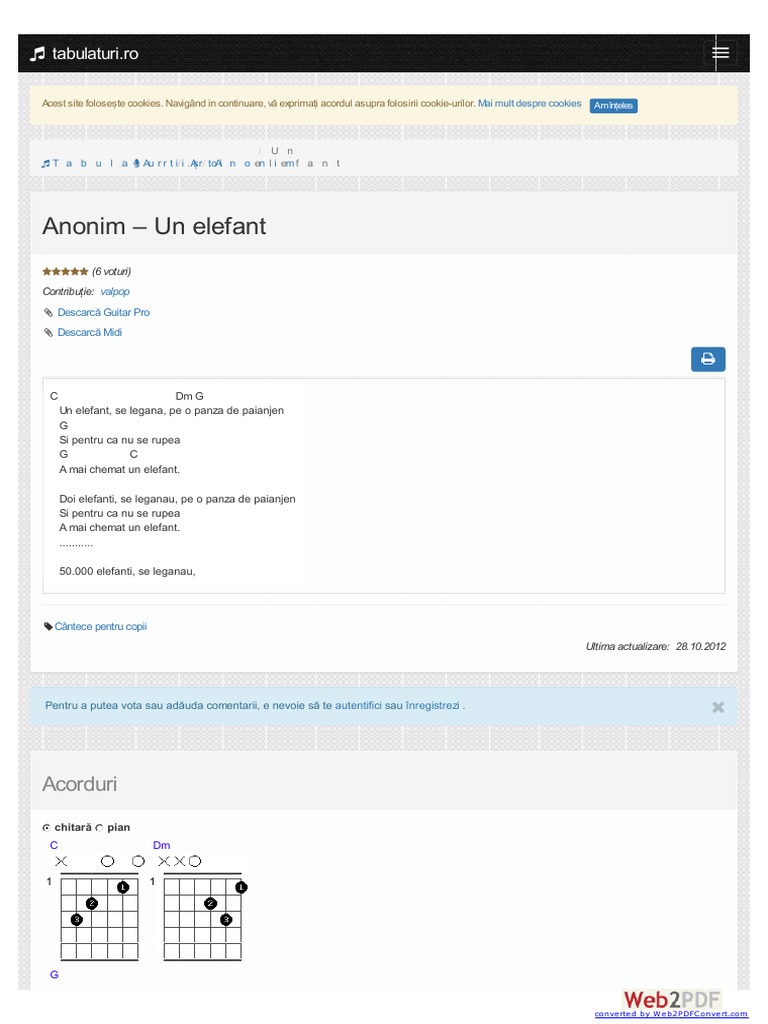Click the Am înțeles cookie button
The width and height of the screenshot is (768, 1024).
[613, 106]
